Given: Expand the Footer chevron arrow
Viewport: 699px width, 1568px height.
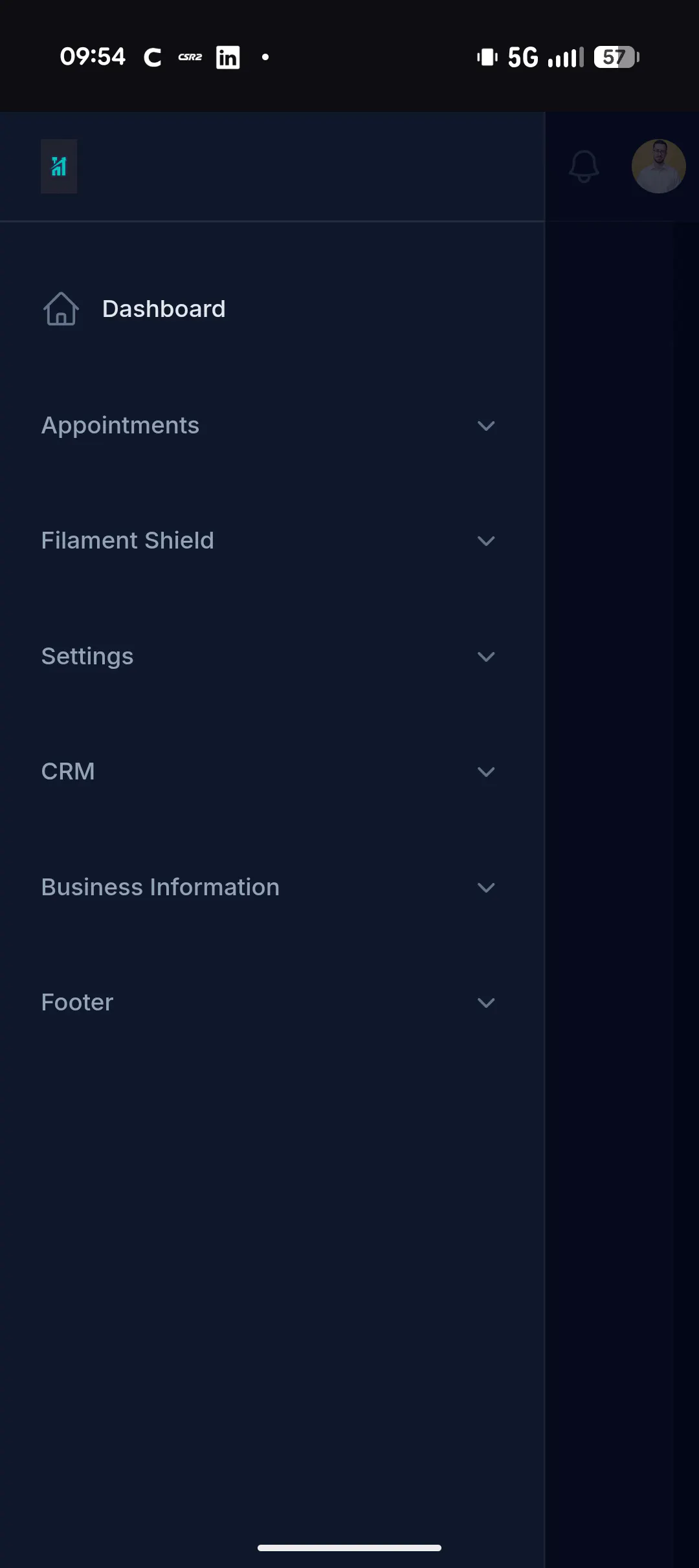Looking at the screenshot, I should tap(486, 1003).
